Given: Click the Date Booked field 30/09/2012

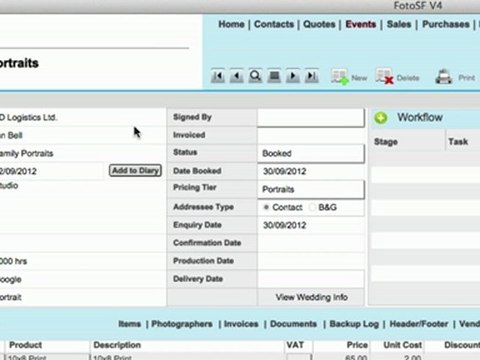Looking at the screenshot, I should click(311, 171).
